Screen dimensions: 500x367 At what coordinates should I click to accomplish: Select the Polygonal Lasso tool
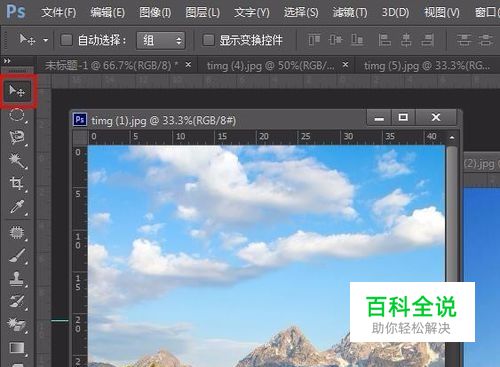pyautogui.click(x=17, y=137)
